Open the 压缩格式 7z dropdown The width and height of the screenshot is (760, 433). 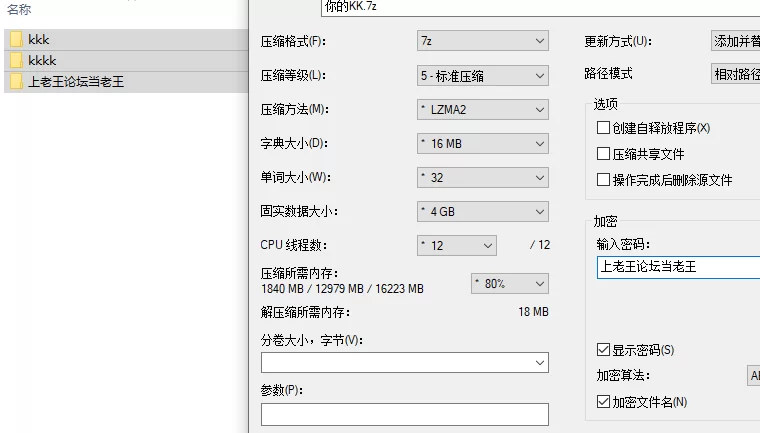tap(483, 41)
